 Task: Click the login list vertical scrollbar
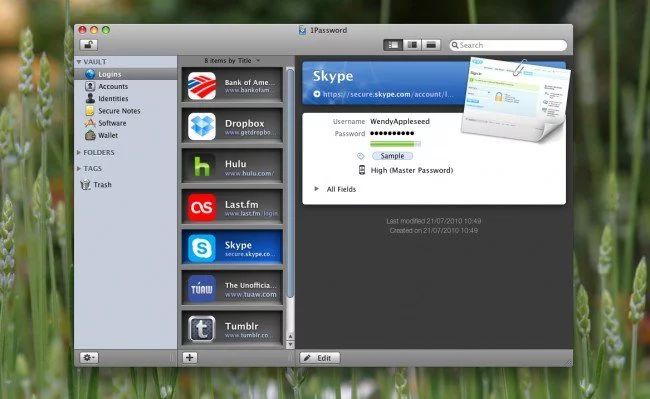(x=291, y=183)
